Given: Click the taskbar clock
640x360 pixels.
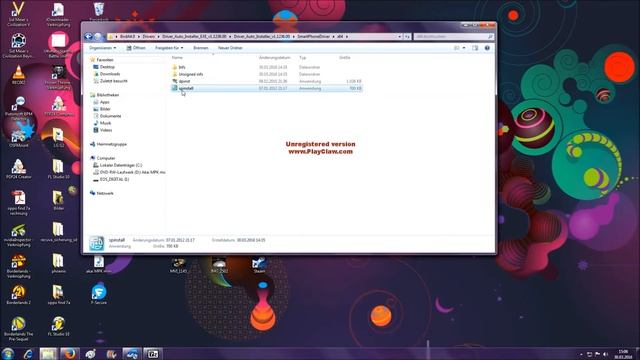Looking at the screenshot, I should click(623, 354).
